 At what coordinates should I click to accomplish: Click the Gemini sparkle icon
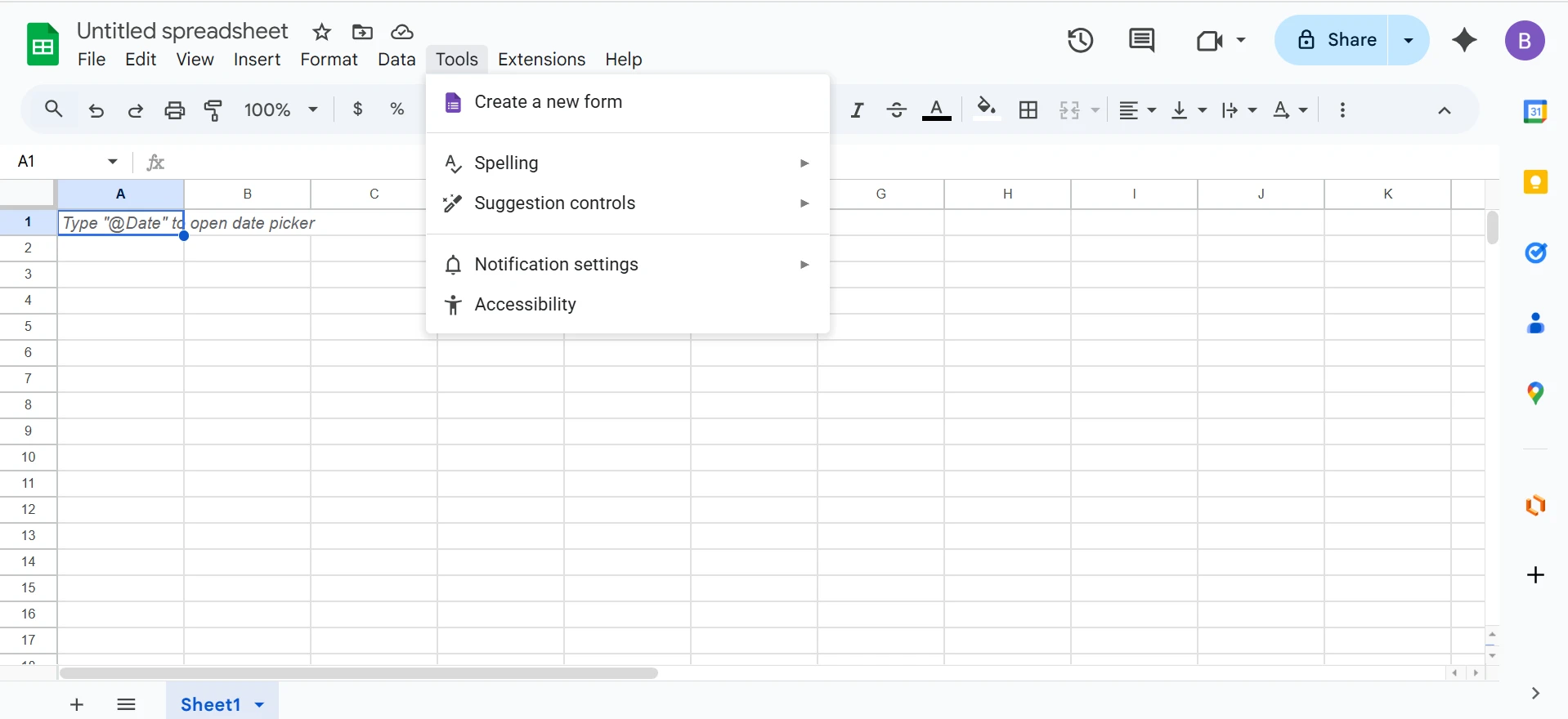coord(1464,40)
